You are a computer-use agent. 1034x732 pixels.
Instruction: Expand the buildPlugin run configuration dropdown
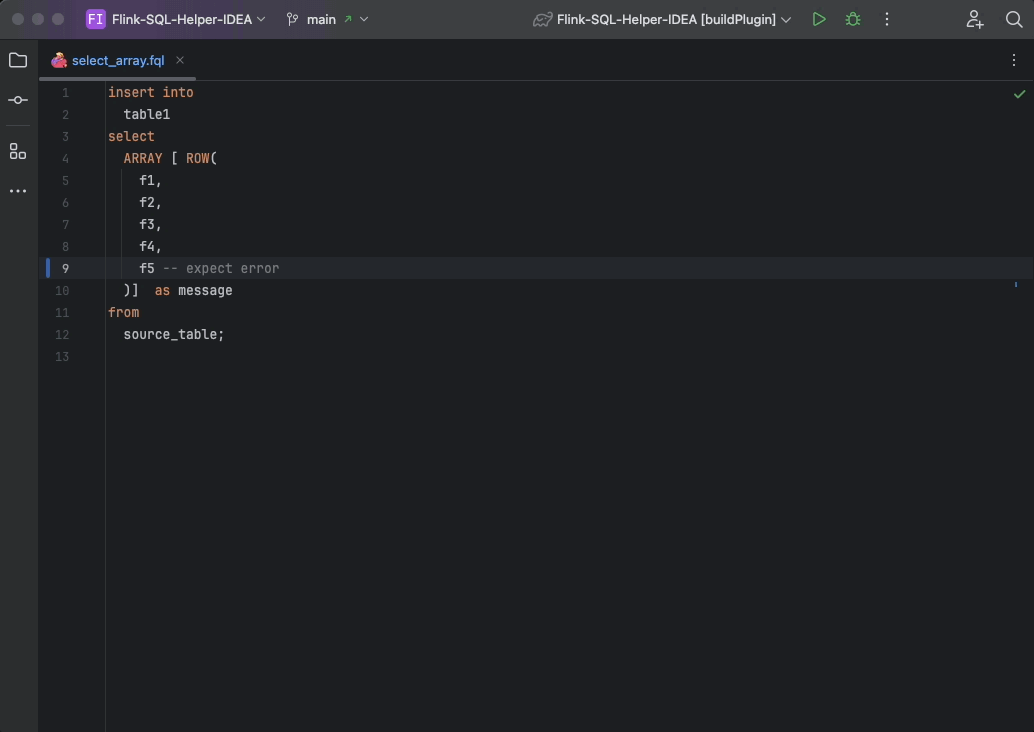pyautogui.click(x=662, y=19)
